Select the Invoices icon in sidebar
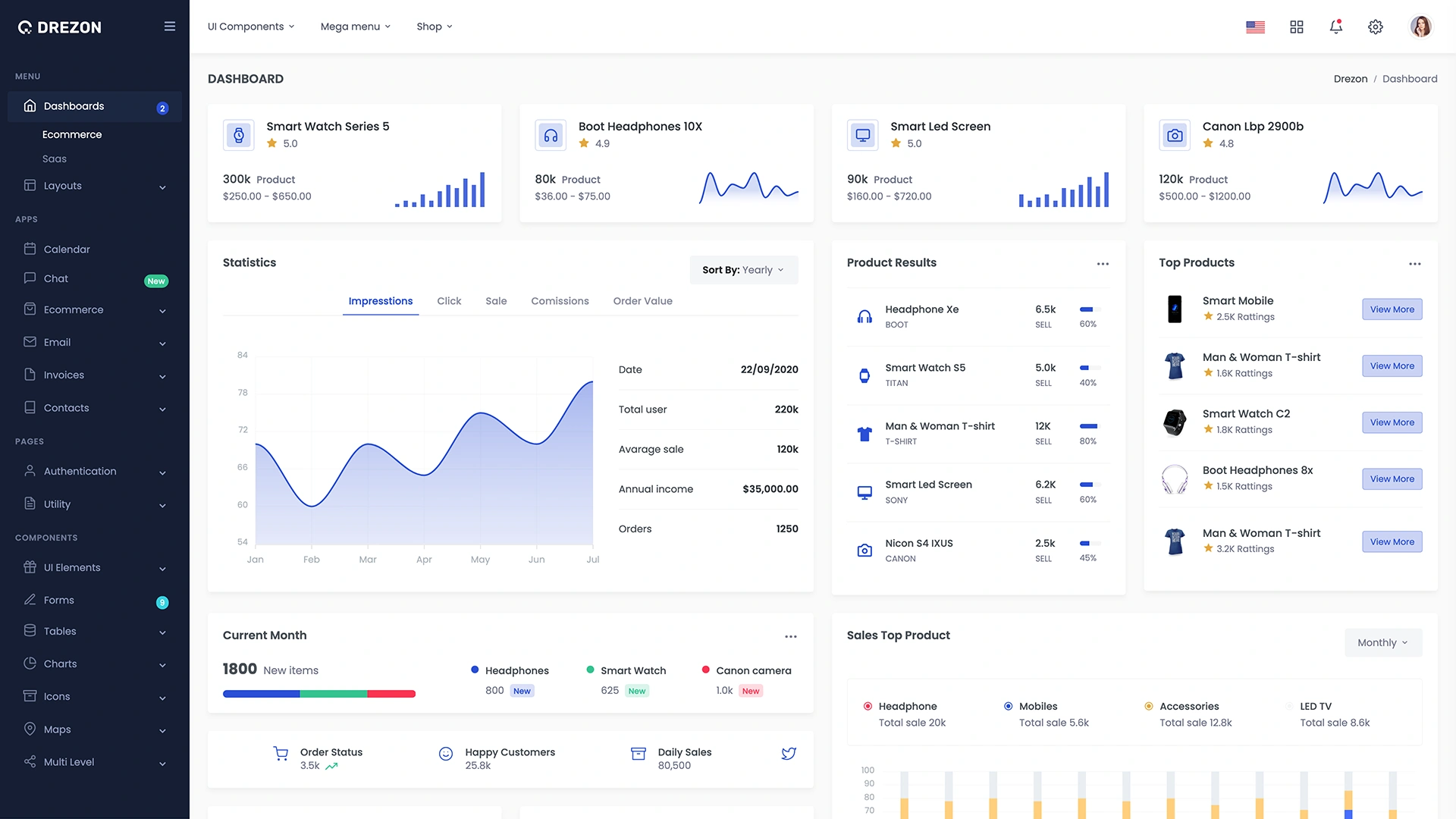Screen dimensions: 1456x819 click(x=30, y=375)
